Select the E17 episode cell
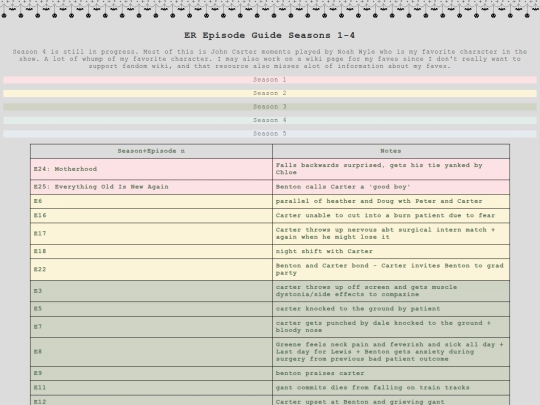The image size is (540, 405). [151, 233]
